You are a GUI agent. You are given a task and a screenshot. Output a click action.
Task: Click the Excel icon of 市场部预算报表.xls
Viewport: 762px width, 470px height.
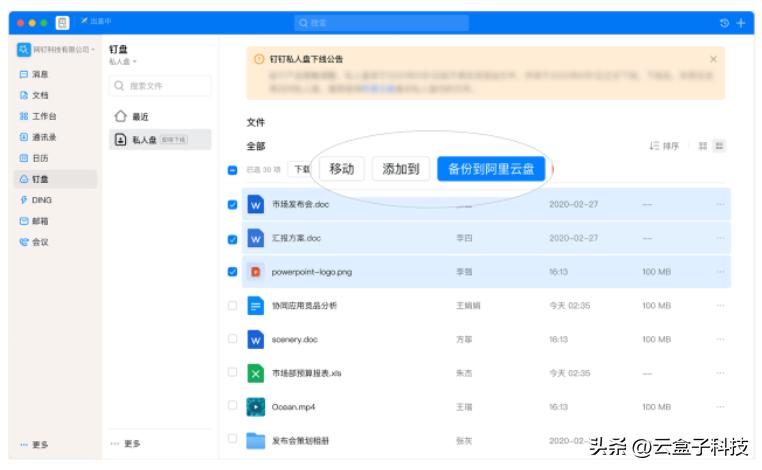click(x=256, y=373)
